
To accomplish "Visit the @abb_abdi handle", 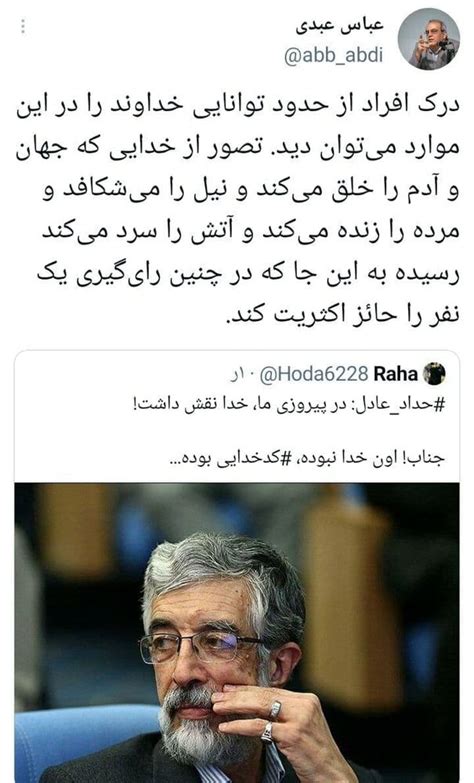I will click(x=334, y=55).
